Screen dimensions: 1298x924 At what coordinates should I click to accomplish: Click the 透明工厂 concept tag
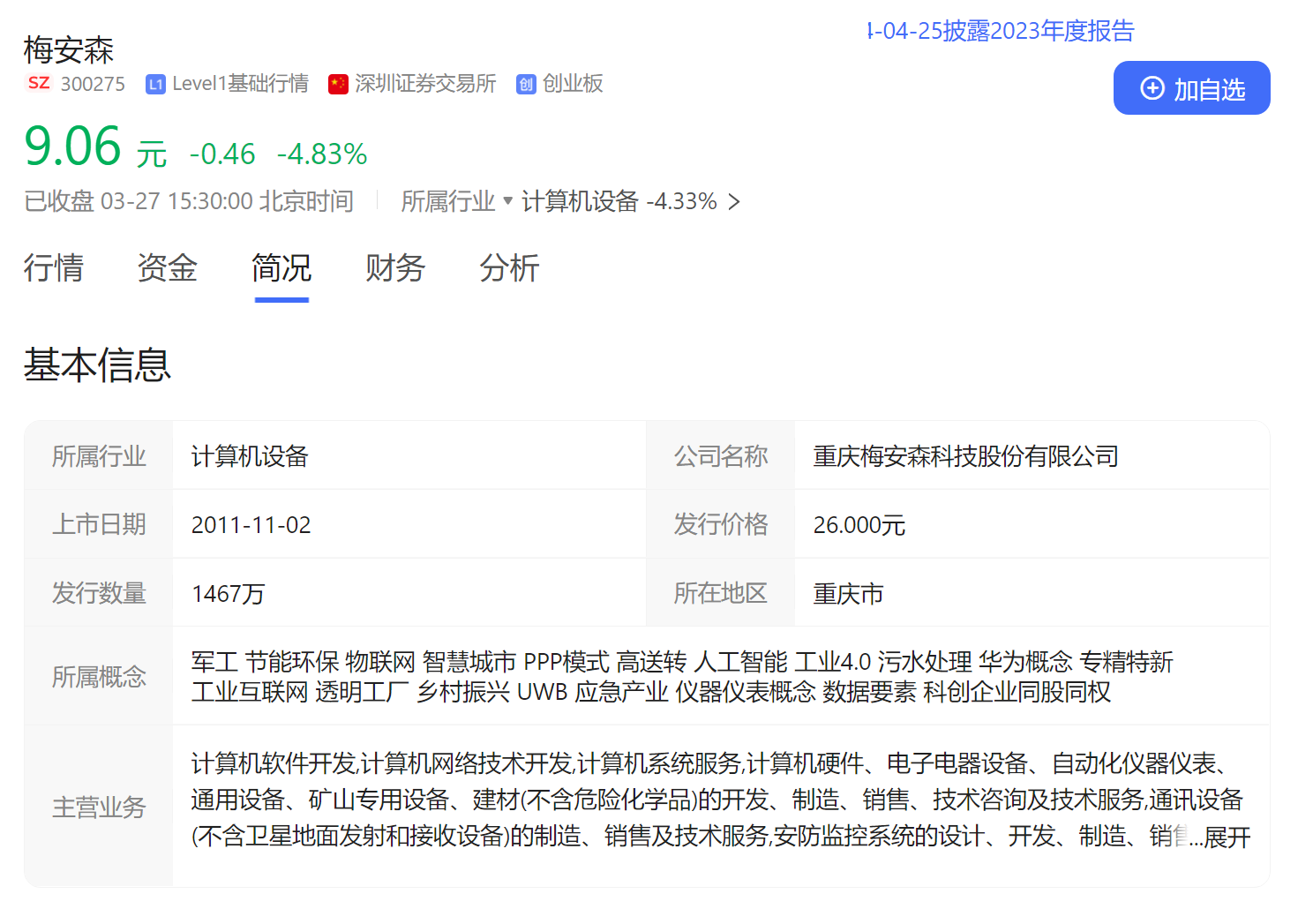tap(362, 692)
